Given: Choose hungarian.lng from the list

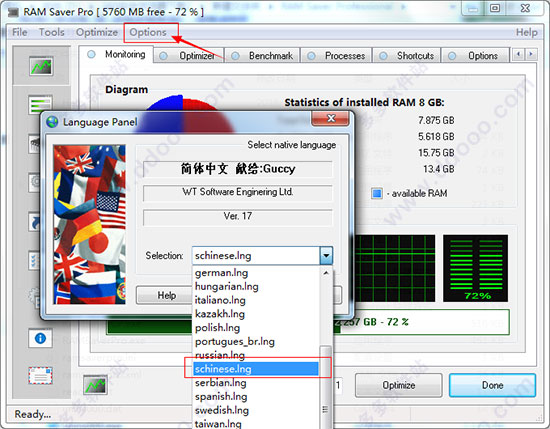Looking at the screenshot, I should (x=256, y=286).
